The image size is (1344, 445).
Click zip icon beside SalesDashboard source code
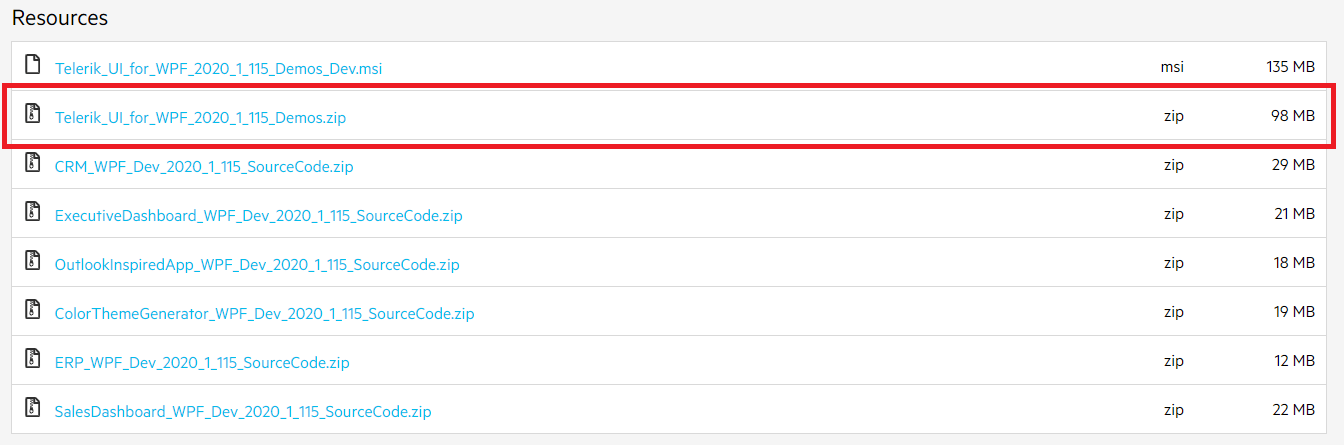coord(33,408)
